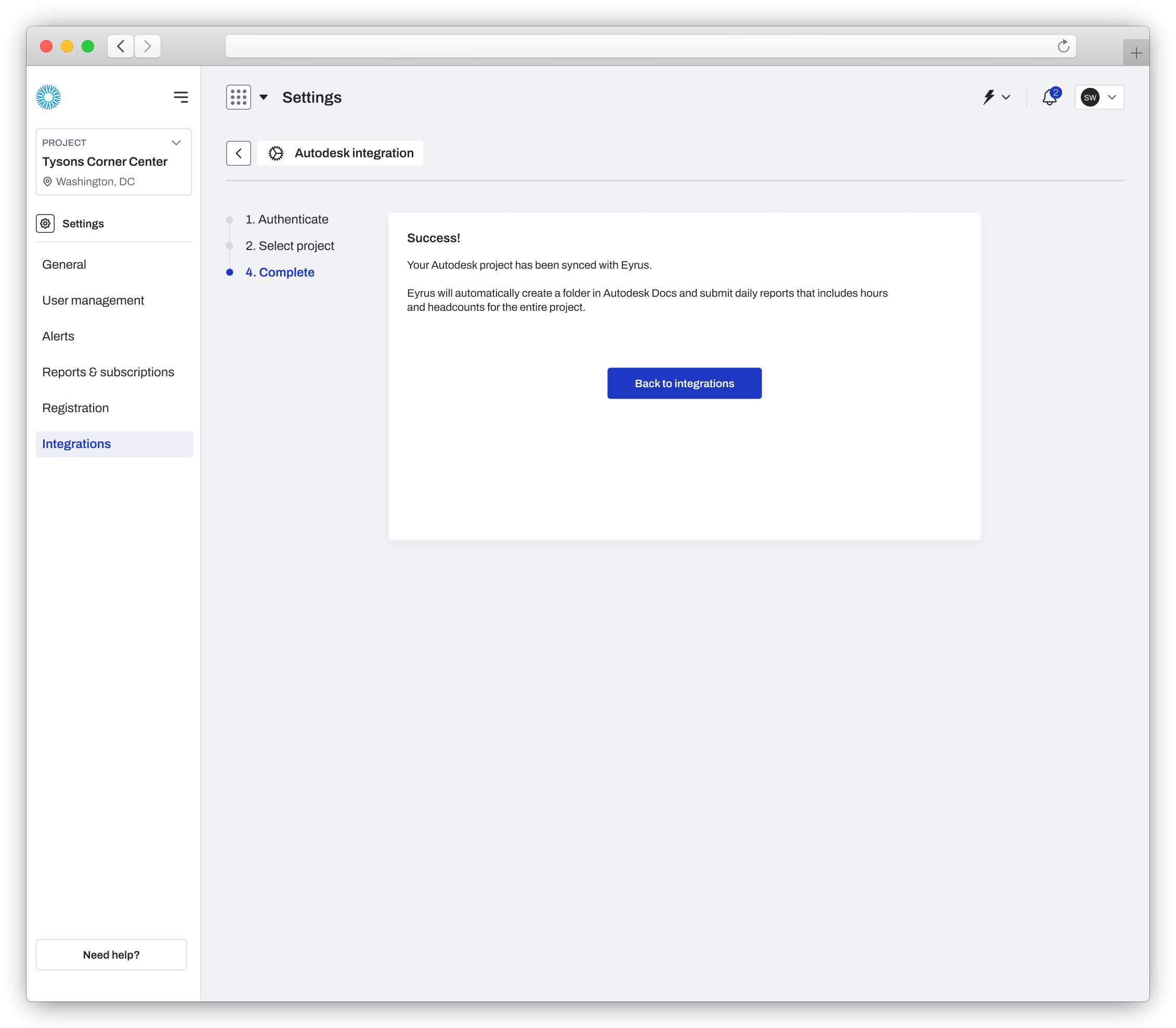Open notifications bell with 2 badge

(1050, 96)
